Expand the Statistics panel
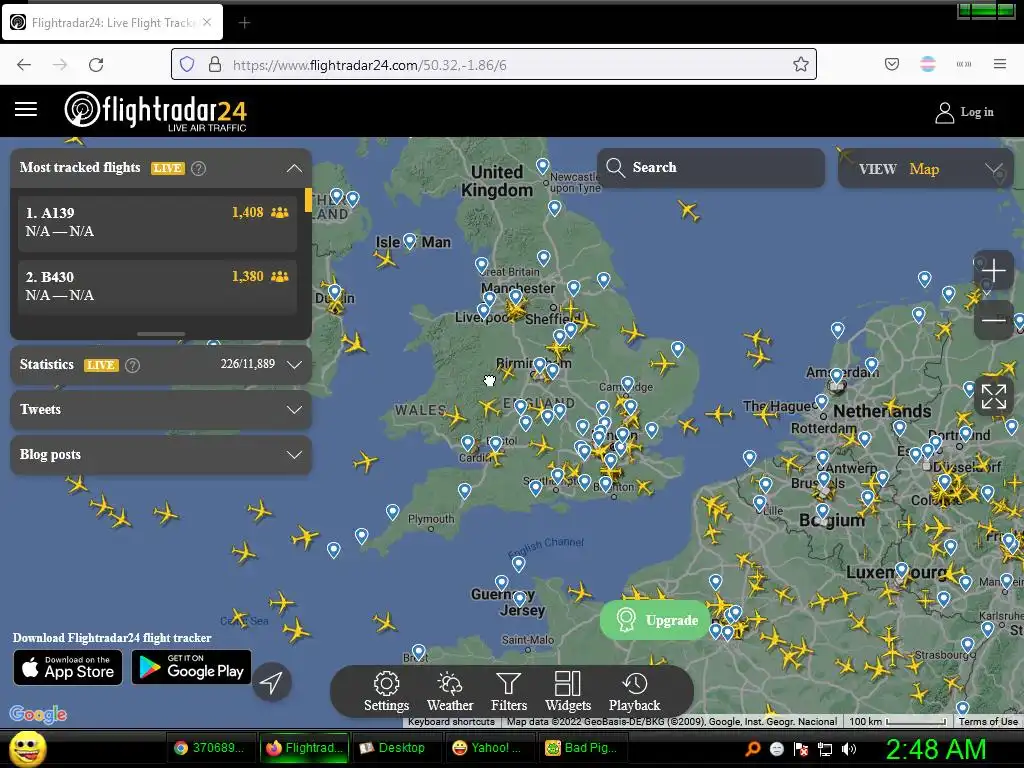1024x768 pixels. coord(294,364)
